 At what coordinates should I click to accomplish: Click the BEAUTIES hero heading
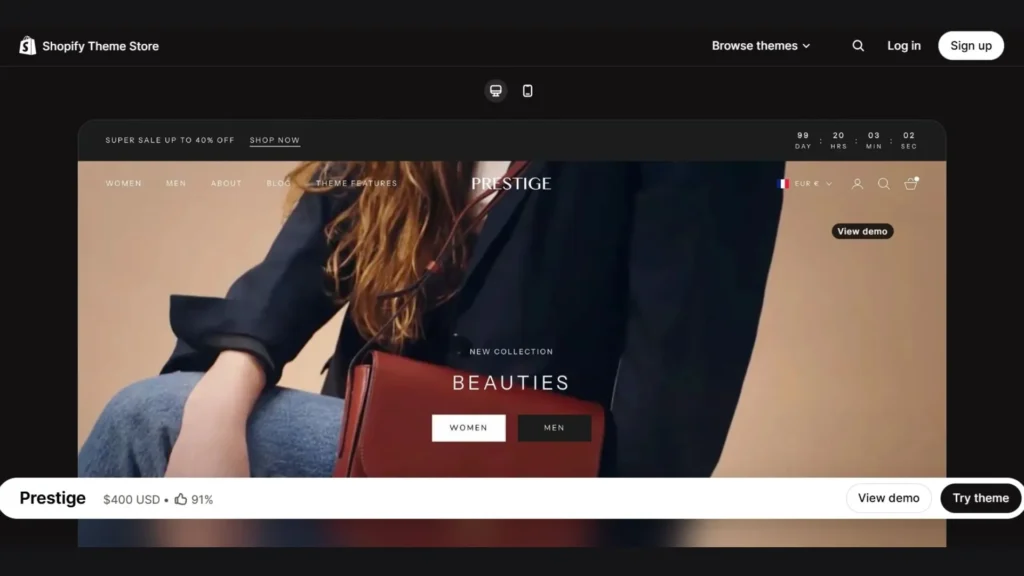(511, 383)
